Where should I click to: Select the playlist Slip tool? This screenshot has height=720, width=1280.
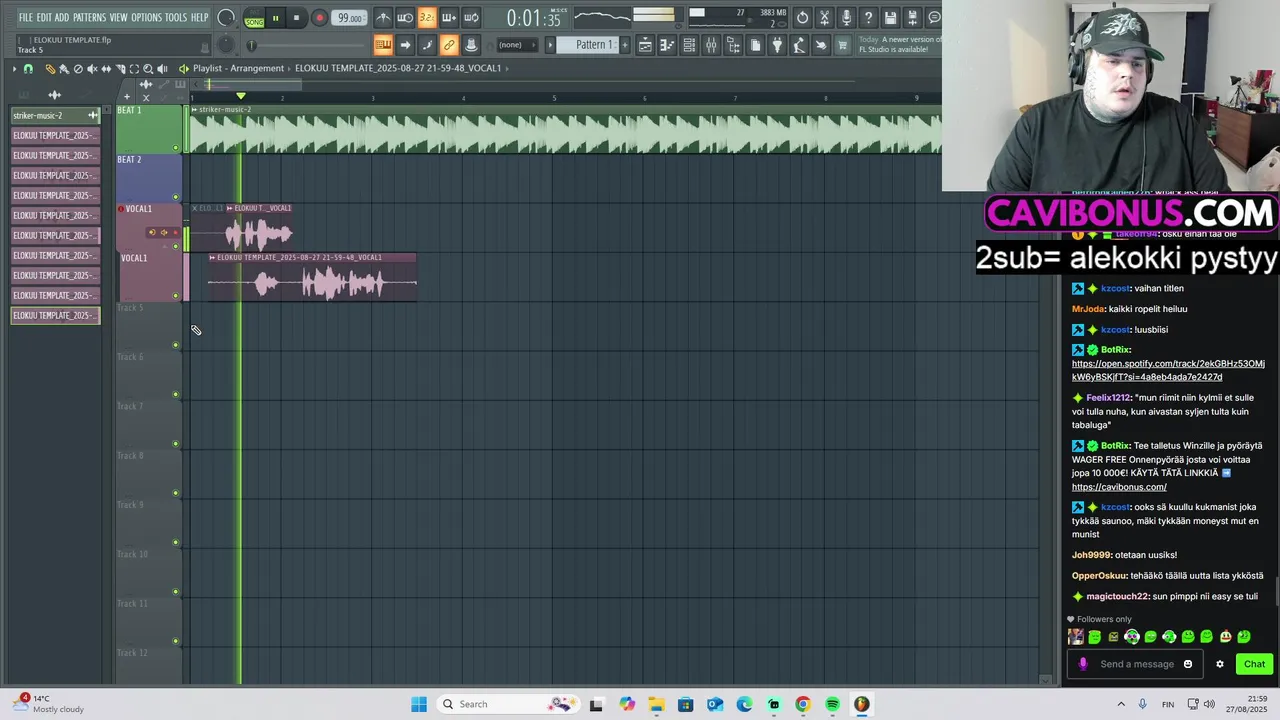click(x=106, y=68)
